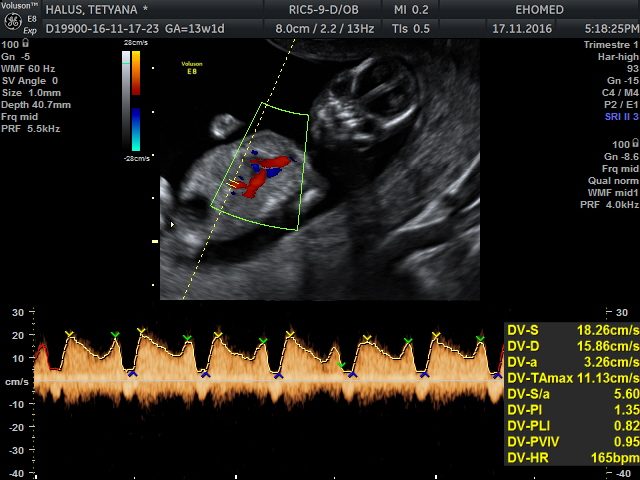Click the date 17.11.2016
Image resolution: width=640 pixels, height=480 pixels.
click(x=522, y=29)
